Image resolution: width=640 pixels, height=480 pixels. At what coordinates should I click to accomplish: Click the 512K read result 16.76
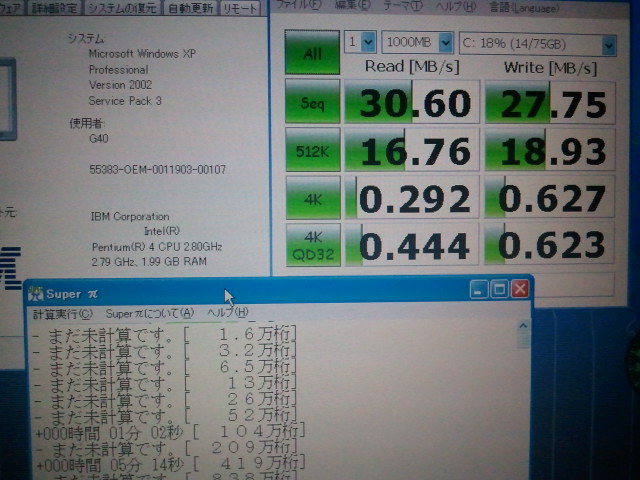coord(412,150)
